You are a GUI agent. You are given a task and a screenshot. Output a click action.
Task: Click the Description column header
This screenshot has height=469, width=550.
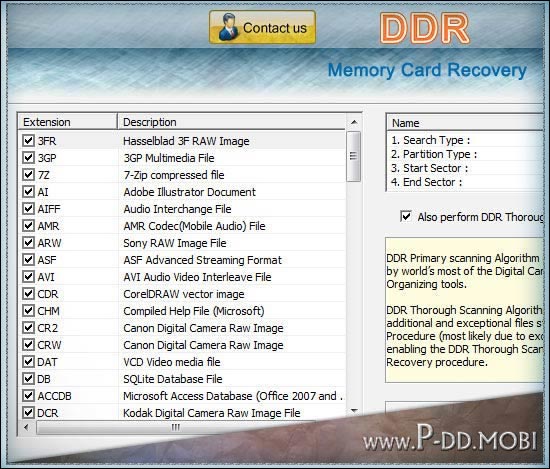[232, 122]
